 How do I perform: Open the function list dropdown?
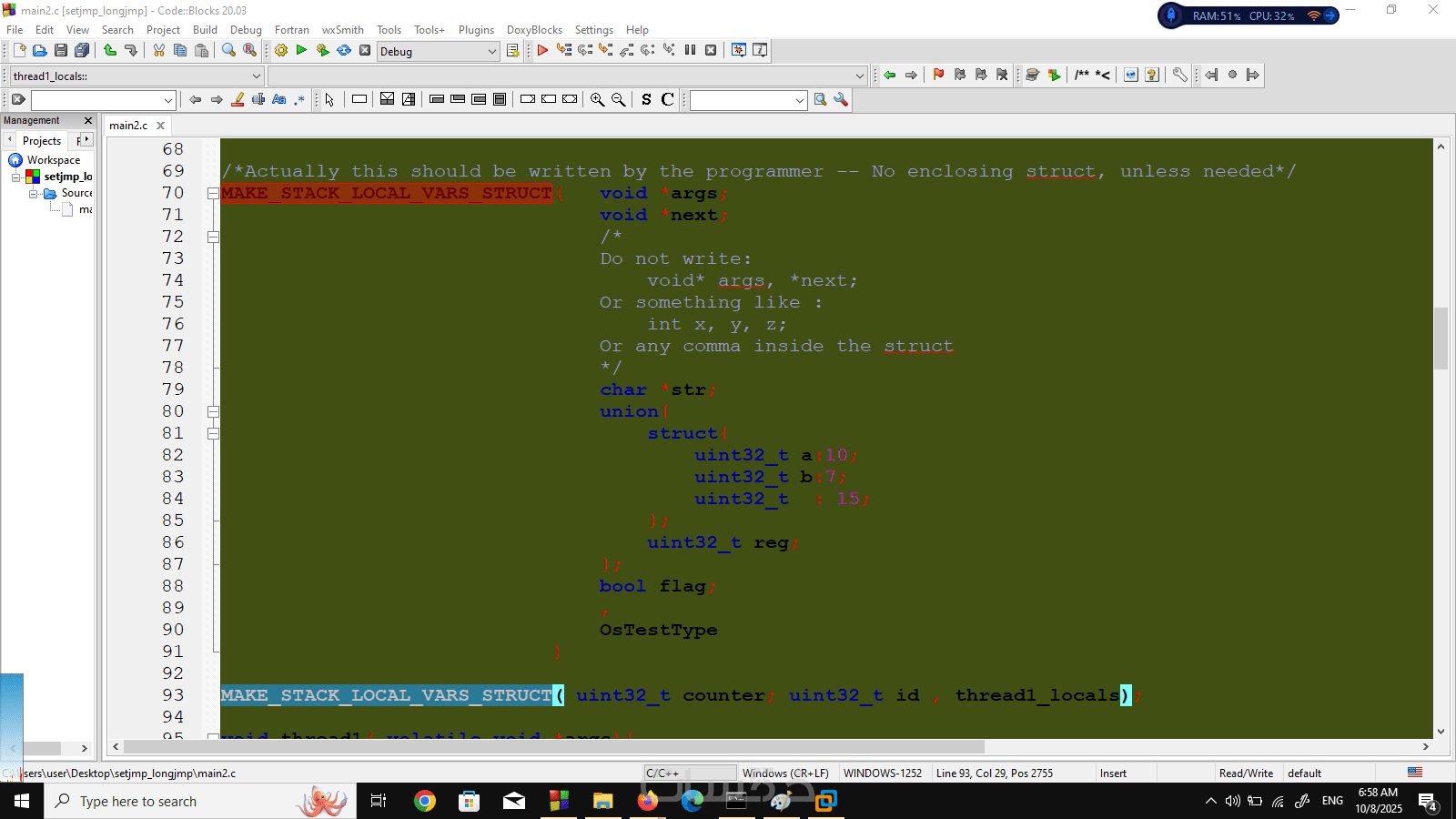[567, 76]
